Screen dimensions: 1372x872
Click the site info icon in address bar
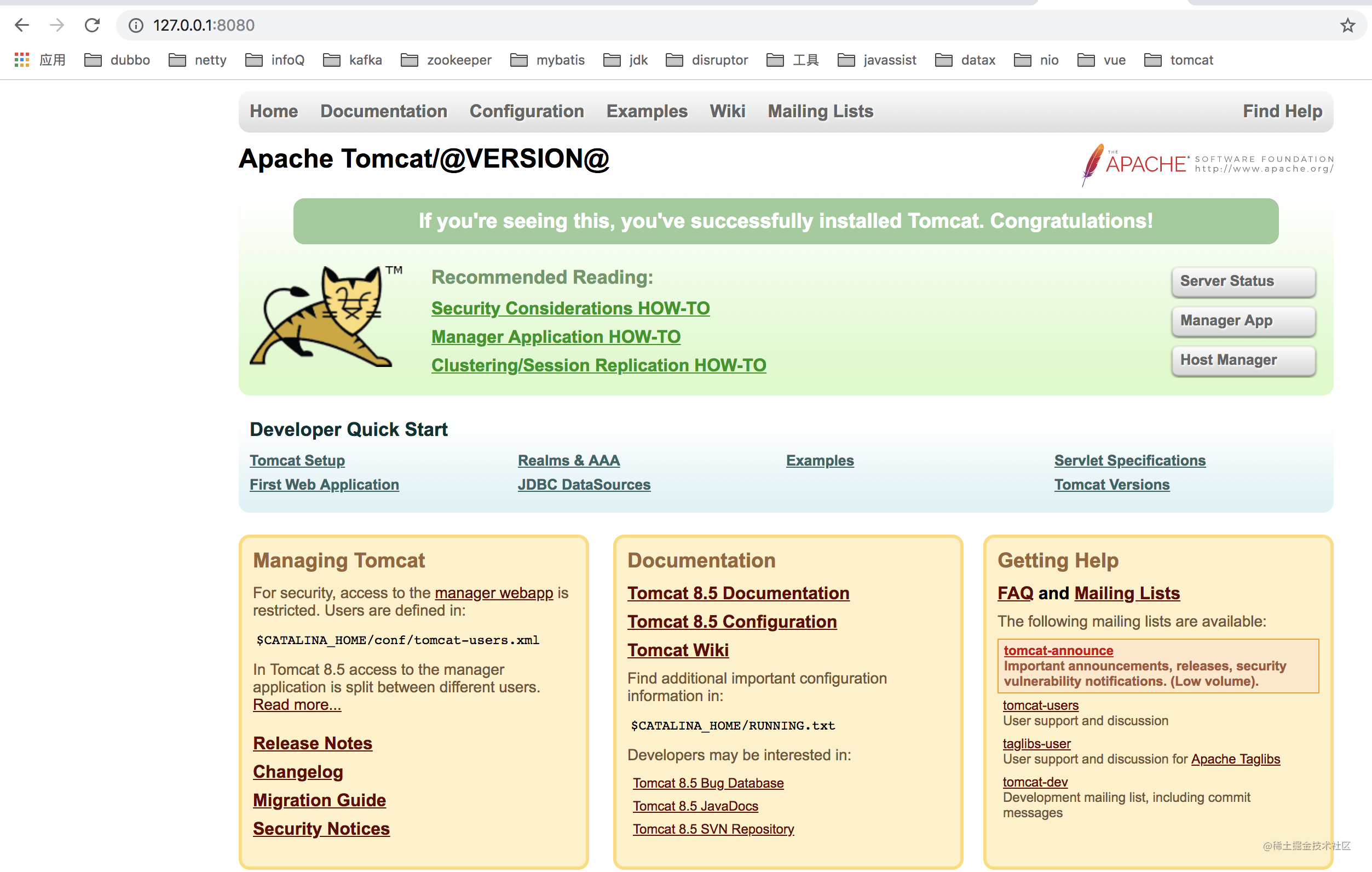click(136, 25)
